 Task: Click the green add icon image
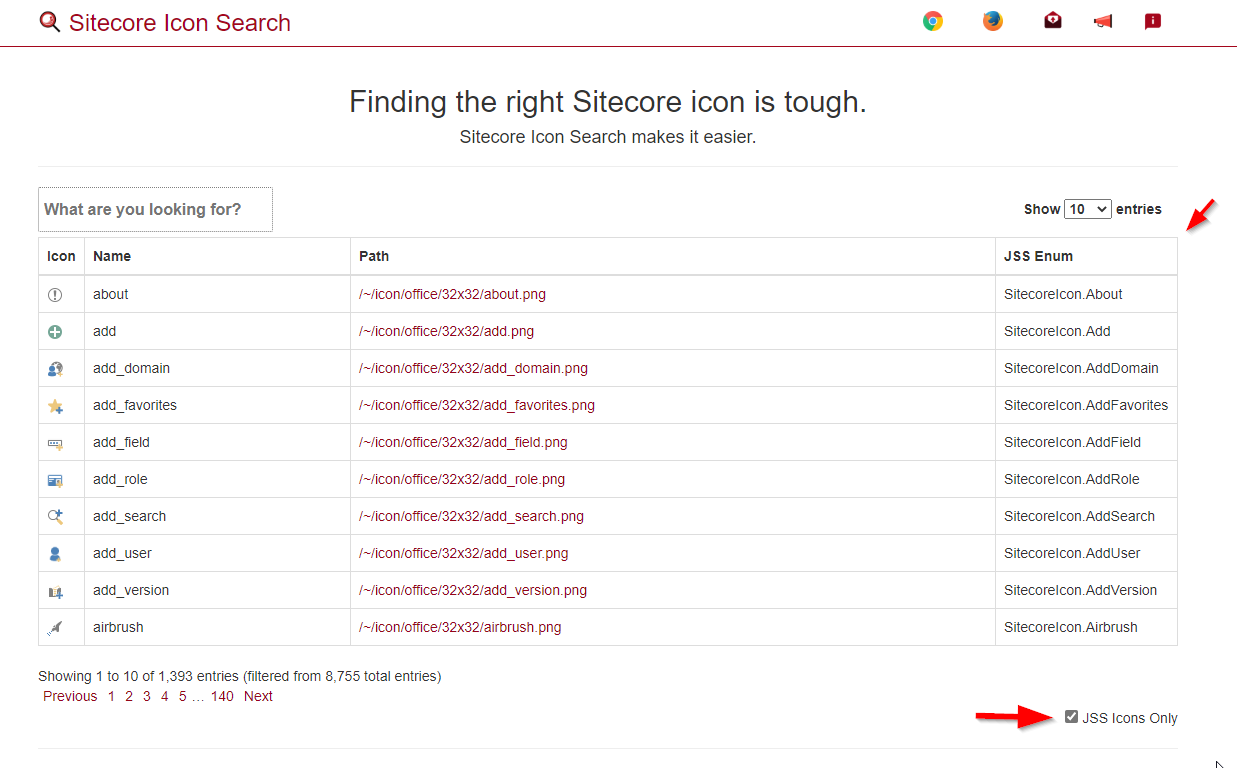[x=55, y=332]
